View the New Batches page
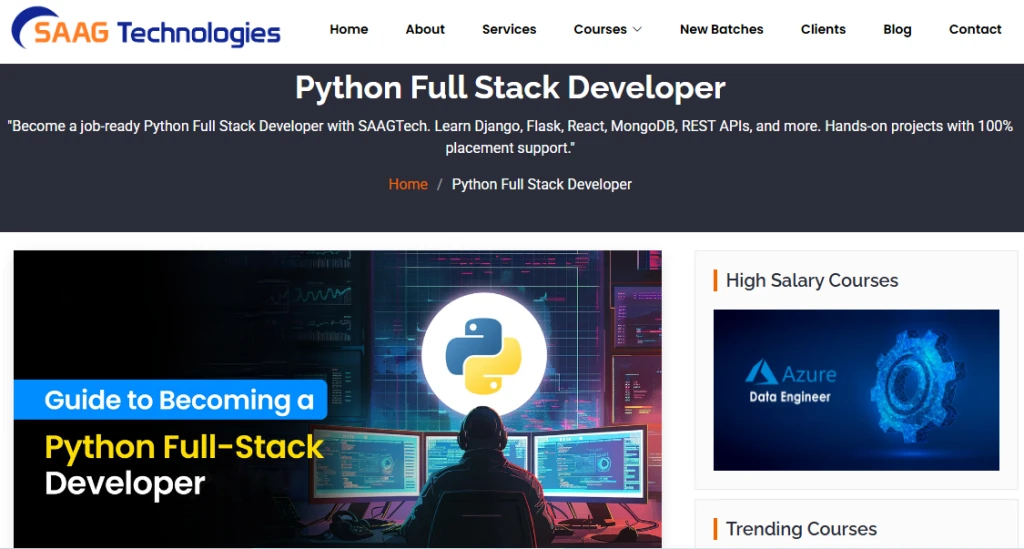The width and height of the screenshot is (1024, 549). tap(721, 29)
